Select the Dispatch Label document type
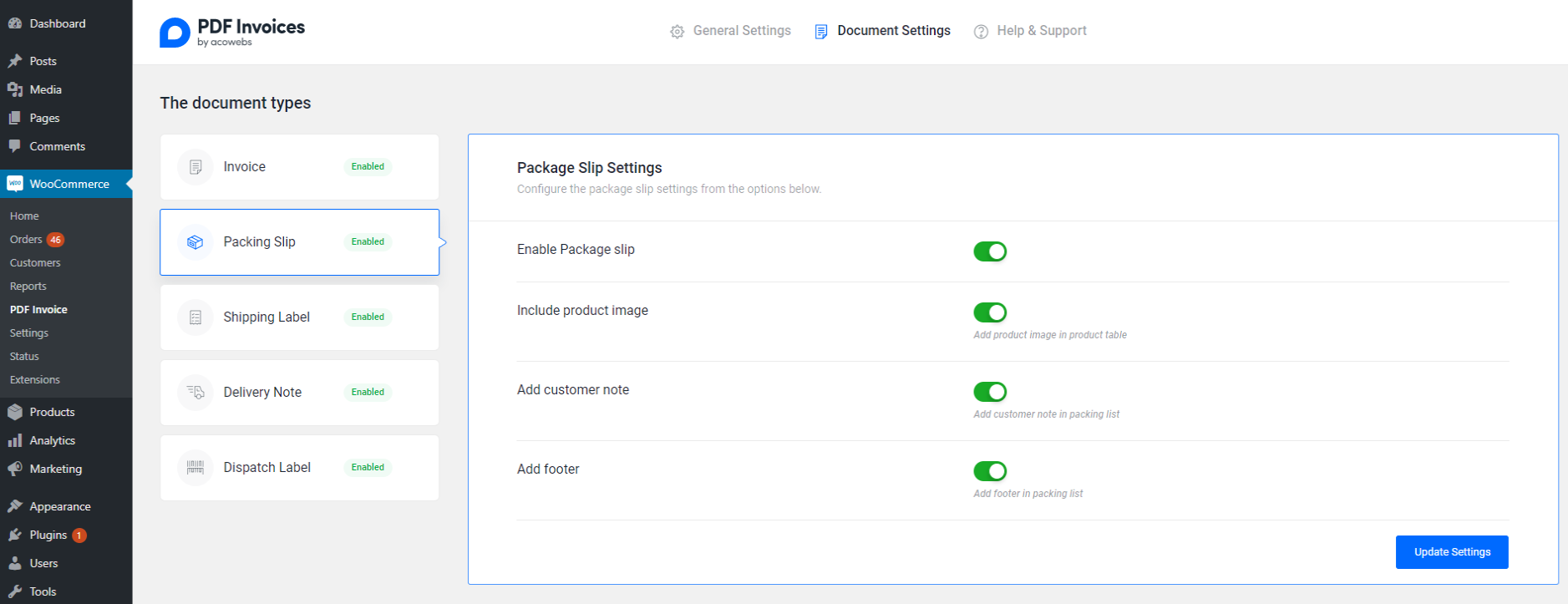The height and width of the screenshot is (604, 1568). (x=299, y=468)
